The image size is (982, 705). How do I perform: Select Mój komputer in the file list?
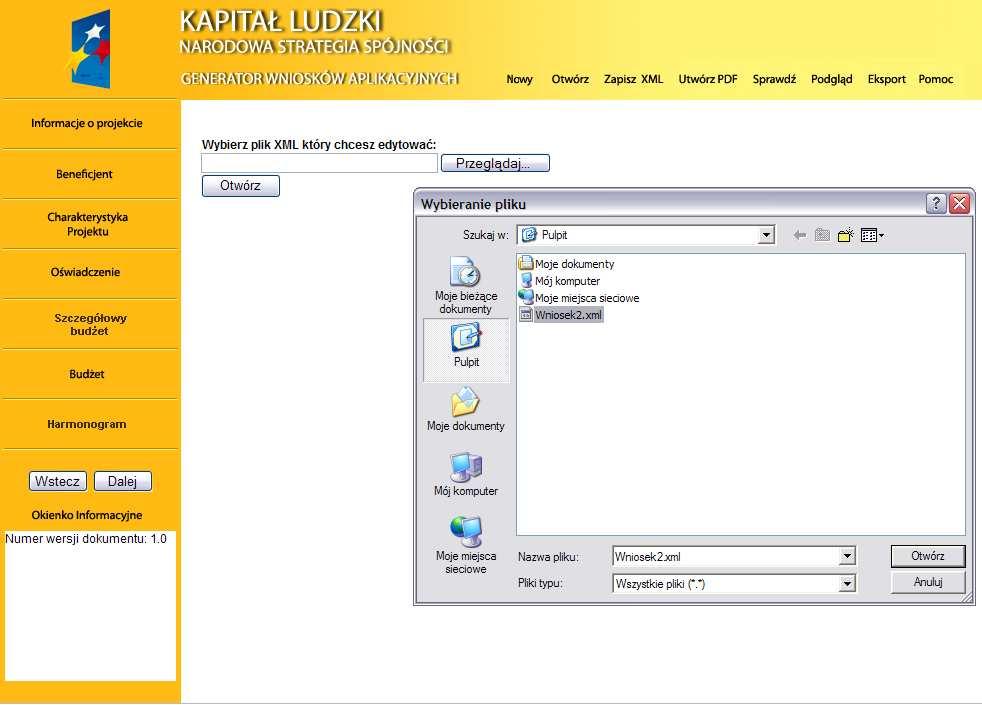pos(560,281)
